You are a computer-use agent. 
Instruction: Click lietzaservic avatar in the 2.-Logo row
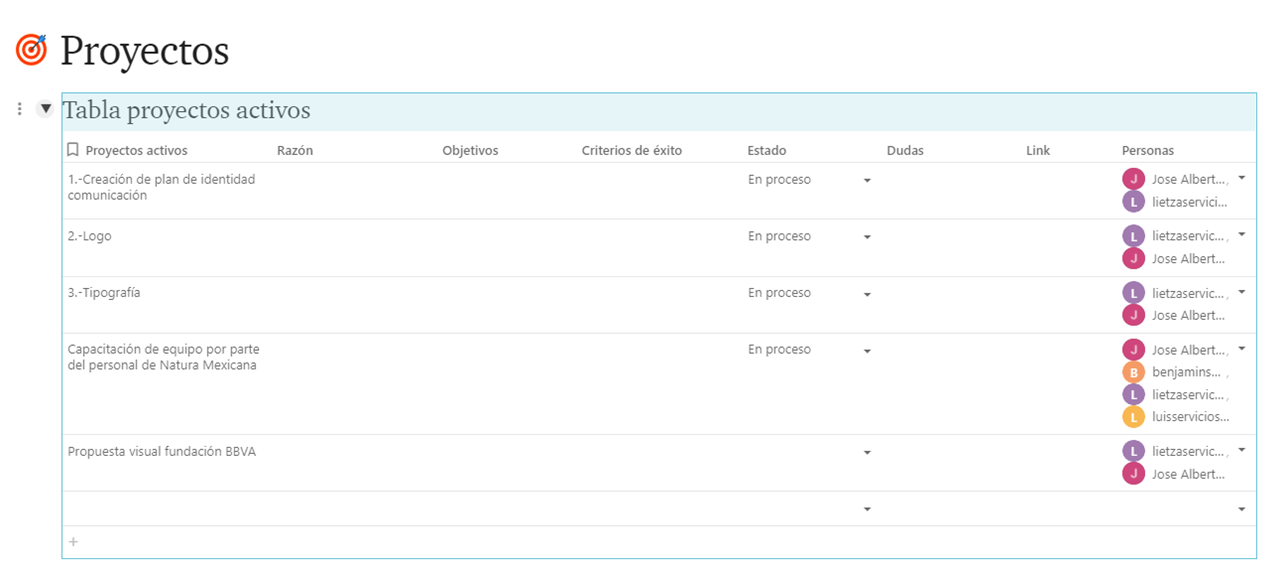1133,236
